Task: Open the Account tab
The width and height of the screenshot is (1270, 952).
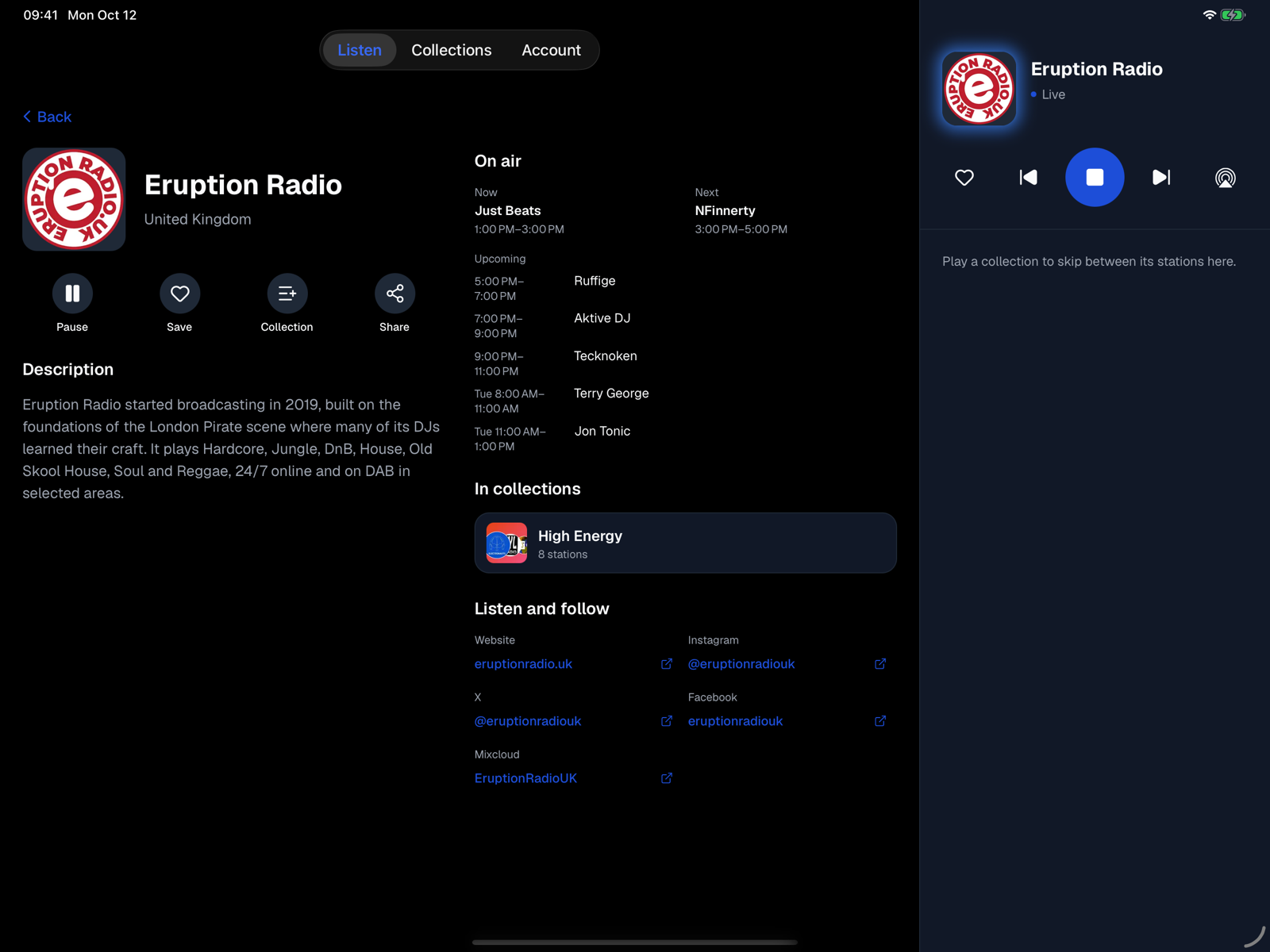Action: [551, 50]
